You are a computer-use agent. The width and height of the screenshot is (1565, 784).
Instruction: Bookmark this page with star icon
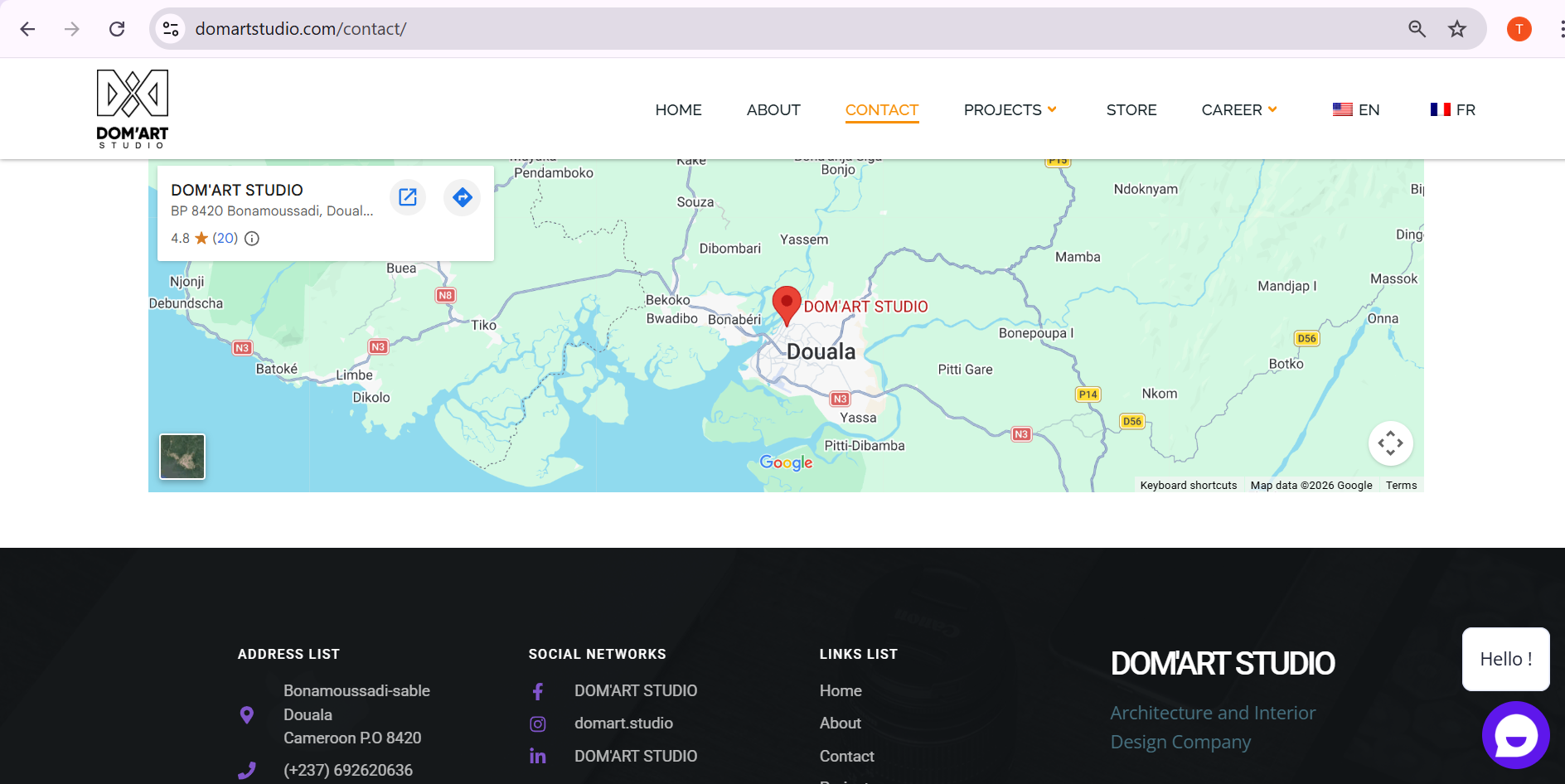tap(1456, 29)
